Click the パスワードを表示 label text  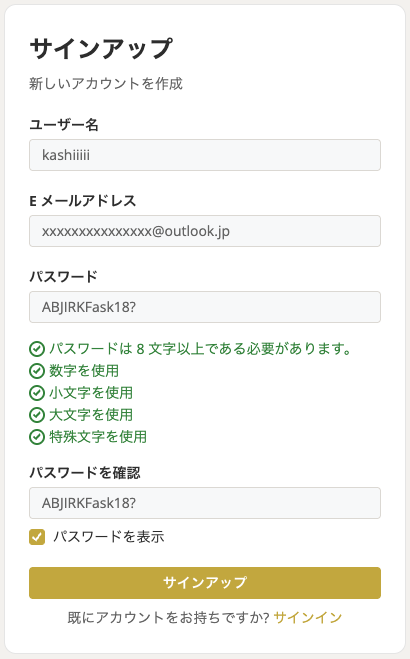109,537
